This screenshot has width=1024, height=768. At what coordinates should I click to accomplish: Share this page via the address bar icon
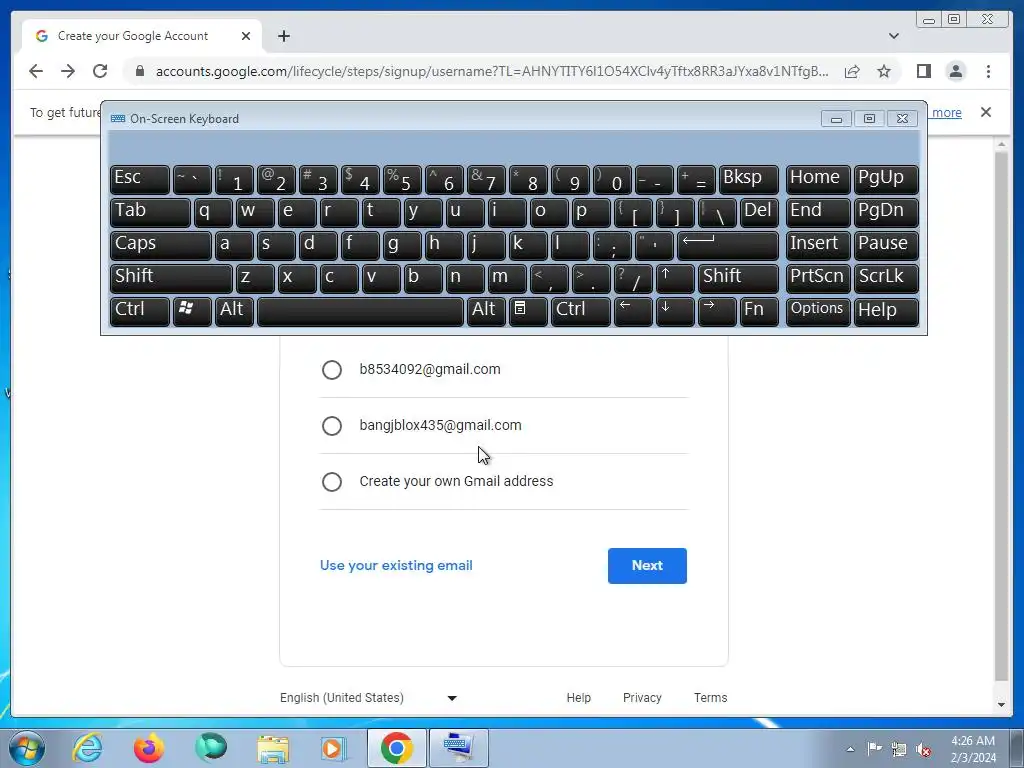pos(852,71)
